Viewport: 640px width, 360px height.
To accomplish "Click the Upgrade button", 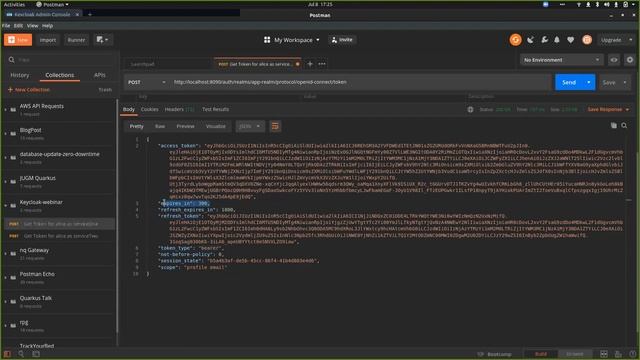I will pyautogui.click(x=611, y=40).
